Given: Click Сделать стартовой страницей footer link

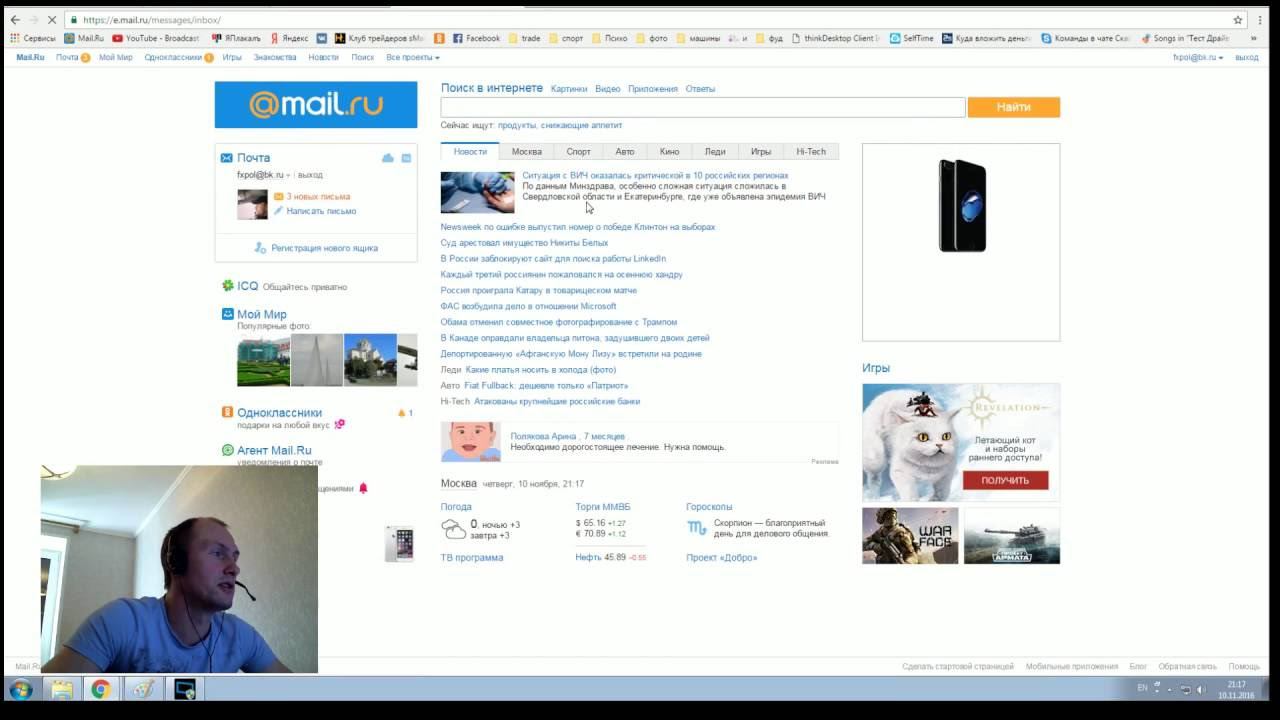Looking at the screenshot, I should click(957, 666).
